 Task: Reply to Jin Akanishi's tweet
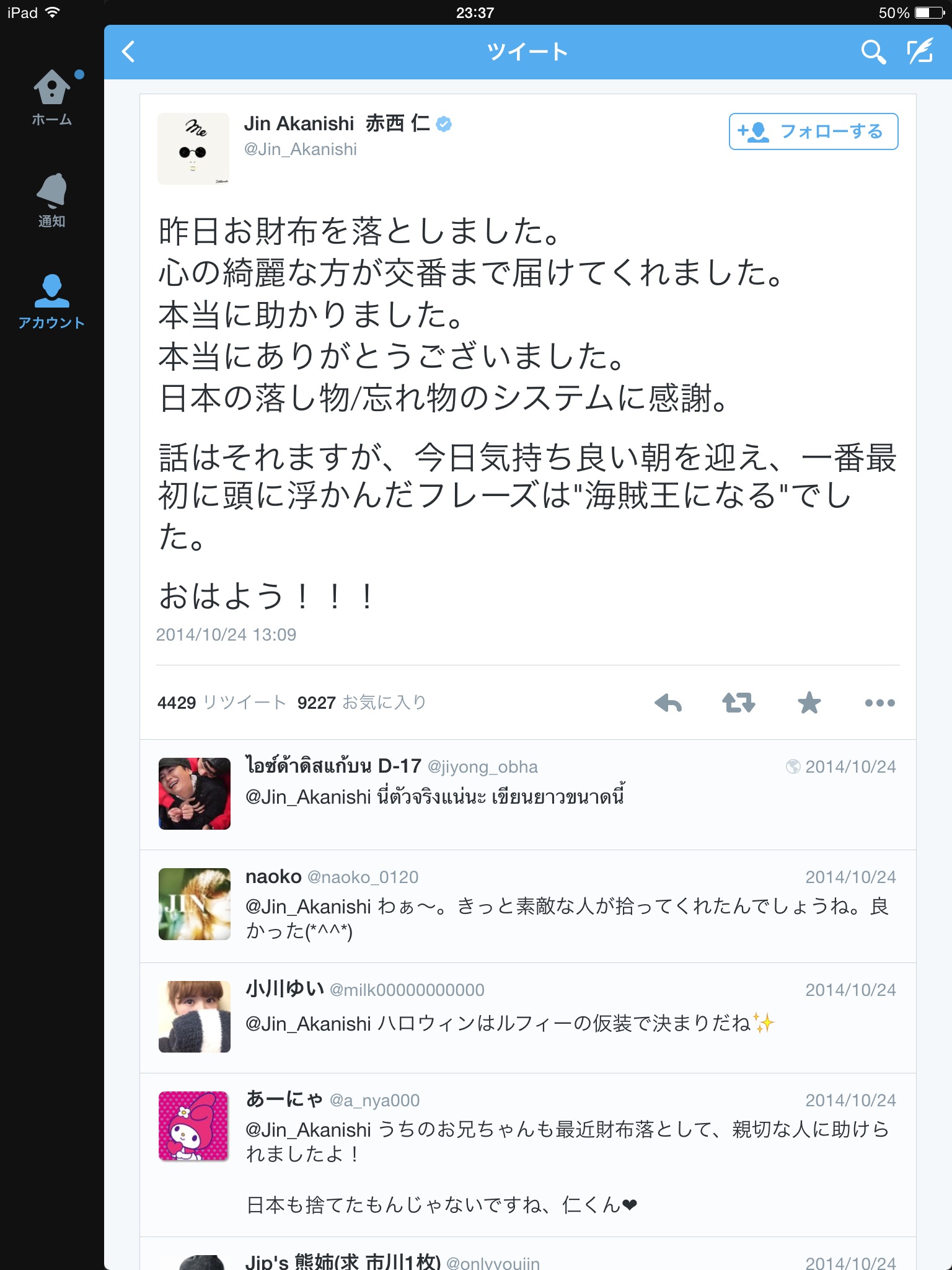coord(668,703)
